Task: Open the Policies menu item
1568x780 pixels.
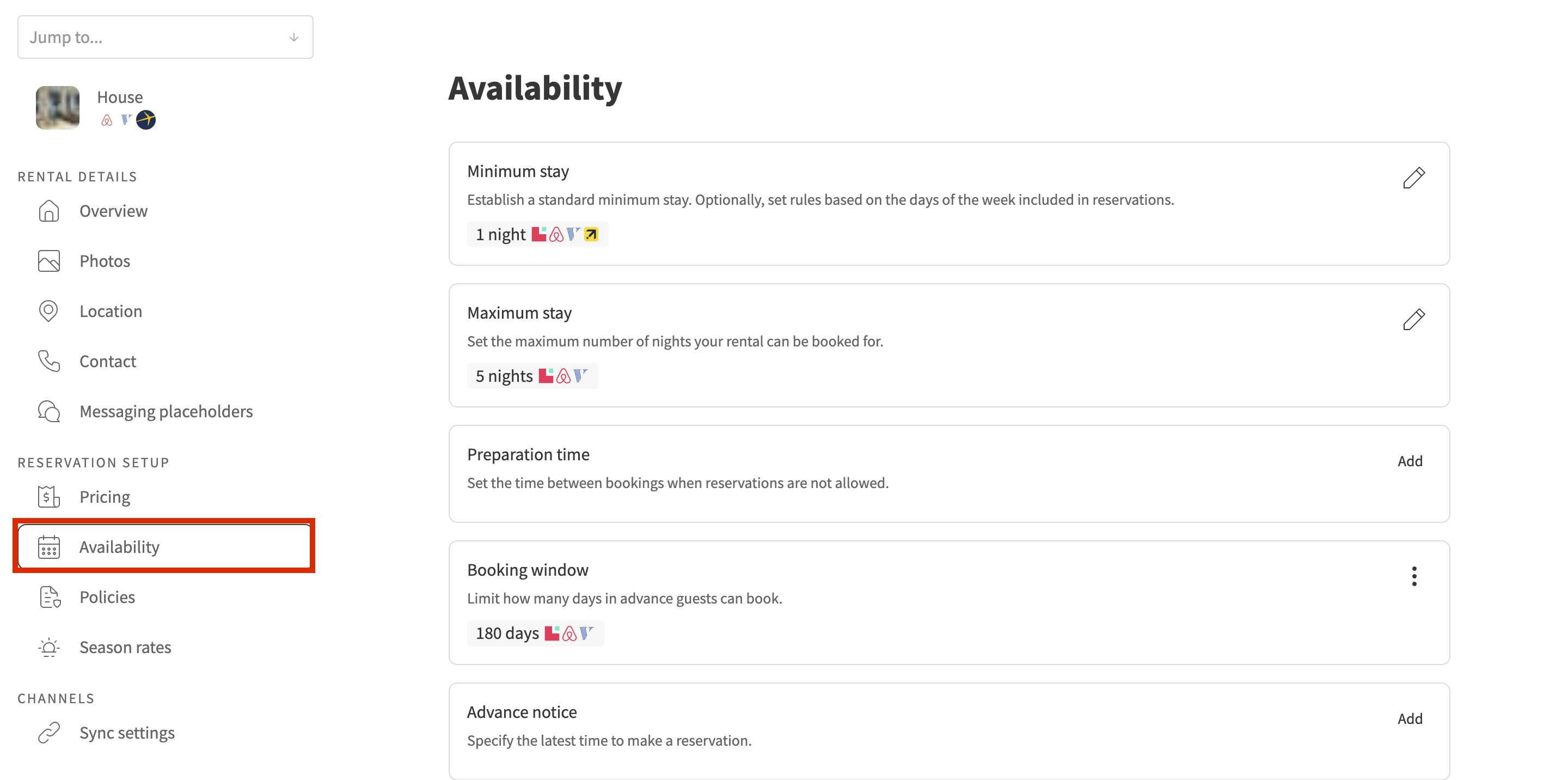Action: (107, 598)
